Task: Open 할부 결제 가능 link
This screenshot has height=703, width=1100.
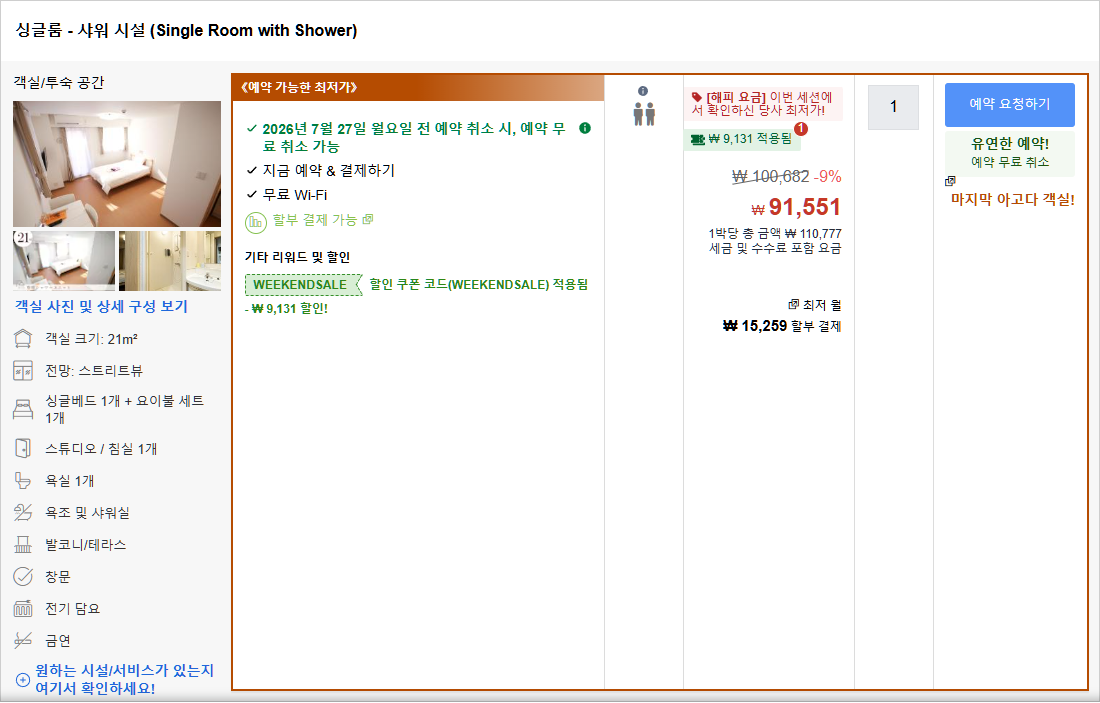Action: [x=315, y=220]
